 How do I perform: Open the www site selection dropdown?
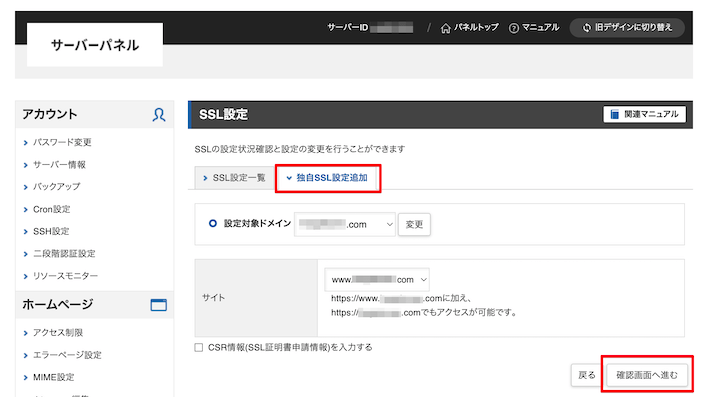point(377,280)
